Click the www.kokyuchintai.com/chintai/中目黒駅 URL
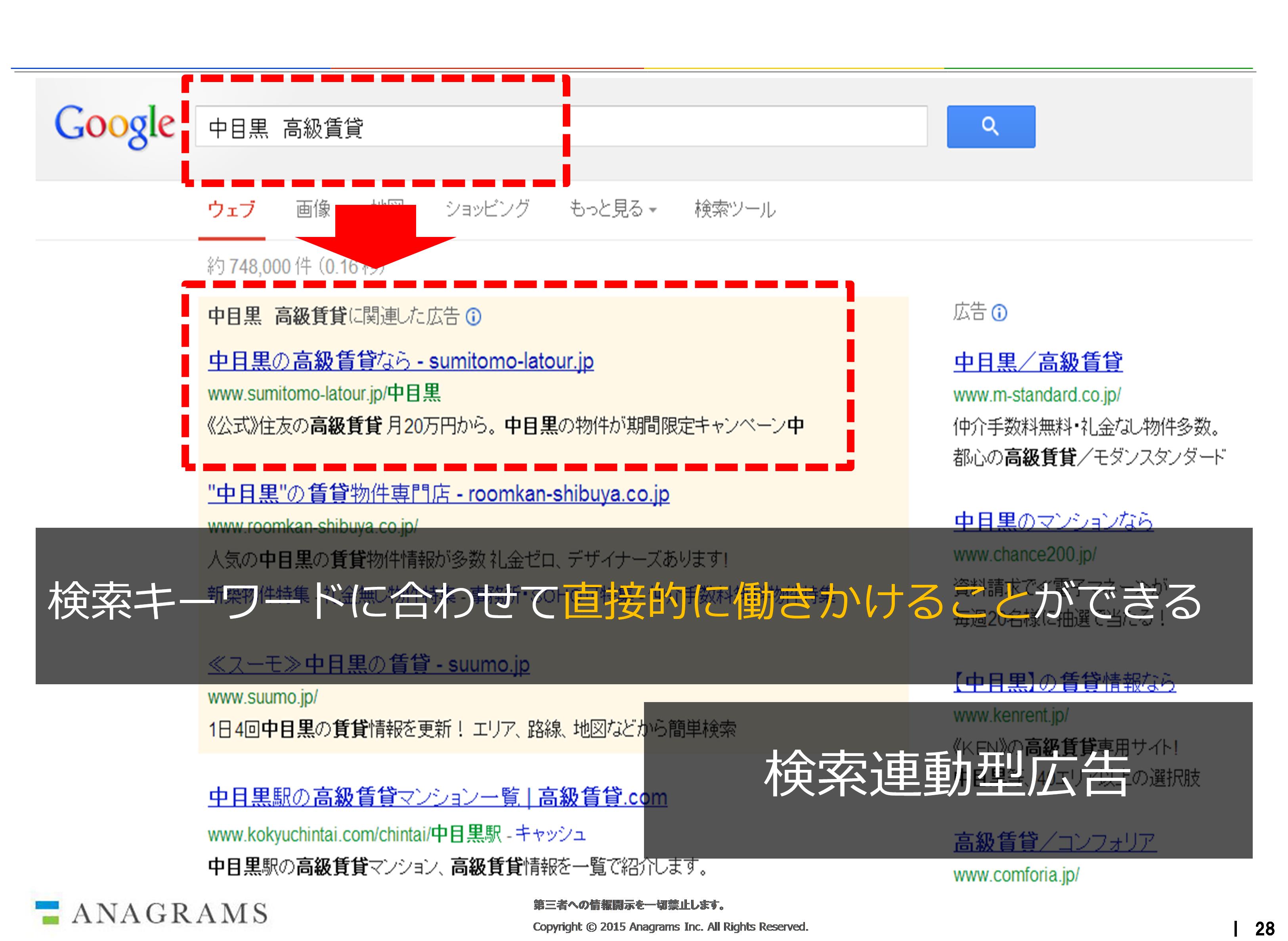This screenshot has height=941, width=1288. pyautogui.click(x=355, y=834)
